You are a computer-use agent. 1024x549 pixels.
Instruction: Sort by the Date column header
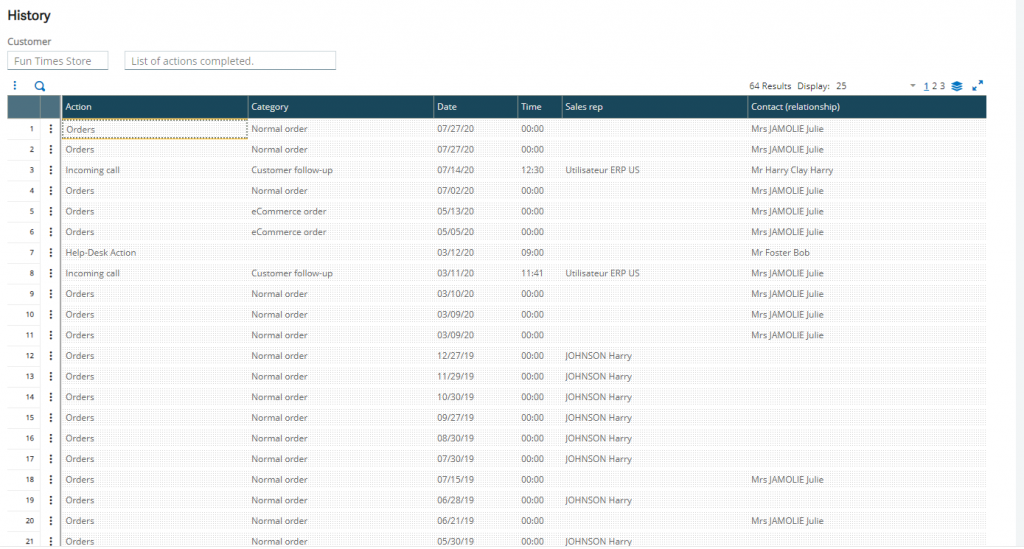pos(475,106)
